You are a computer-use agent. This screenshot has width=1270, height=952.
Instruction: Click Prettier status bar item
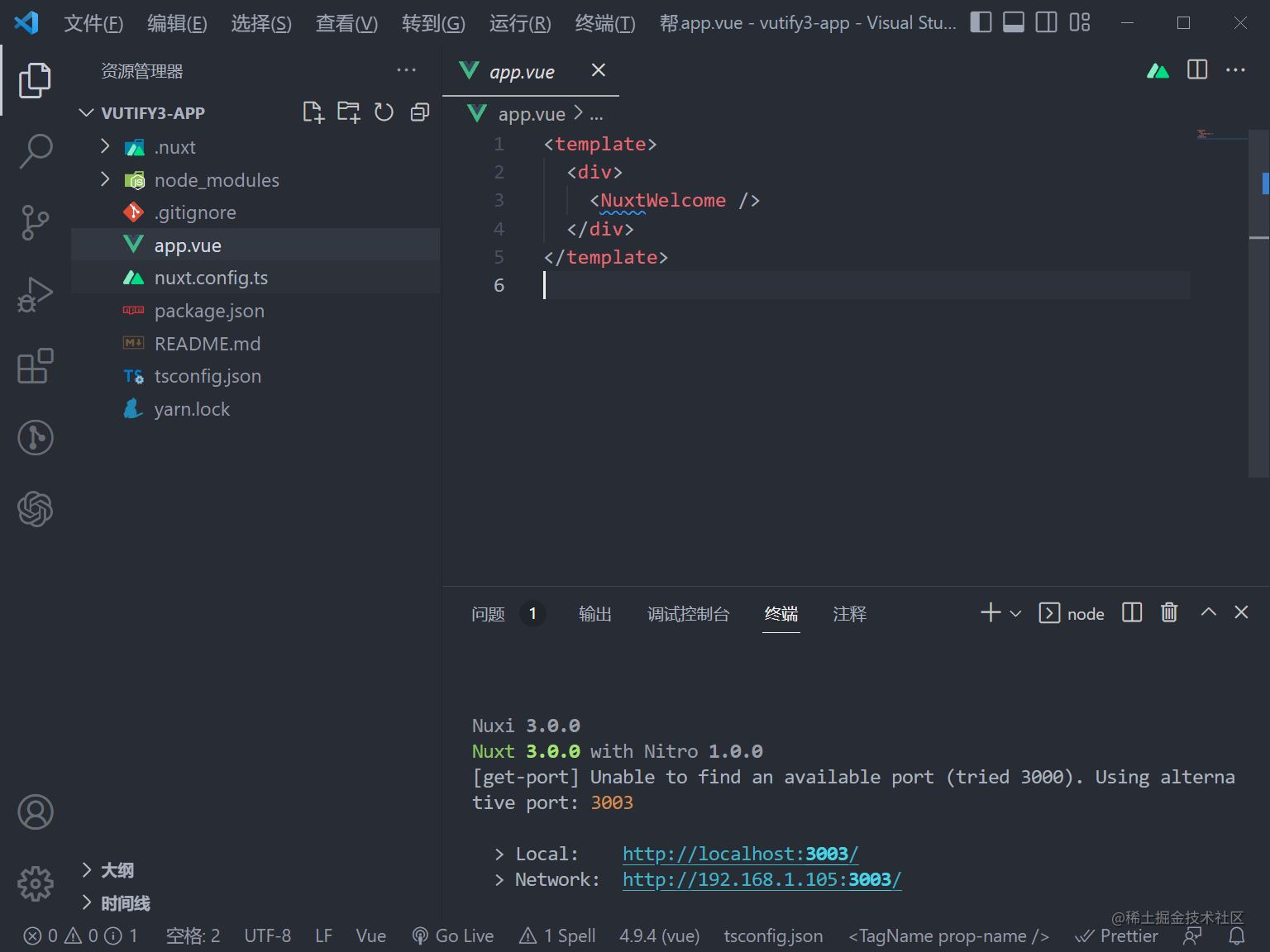1116,935
